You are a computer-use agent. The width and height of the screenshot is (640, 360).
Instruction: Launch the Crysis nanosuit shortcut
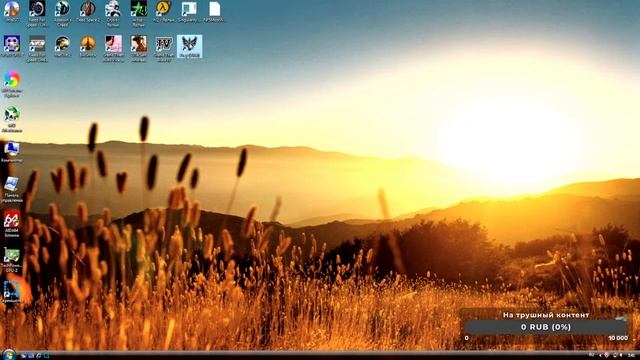point(113,13)
